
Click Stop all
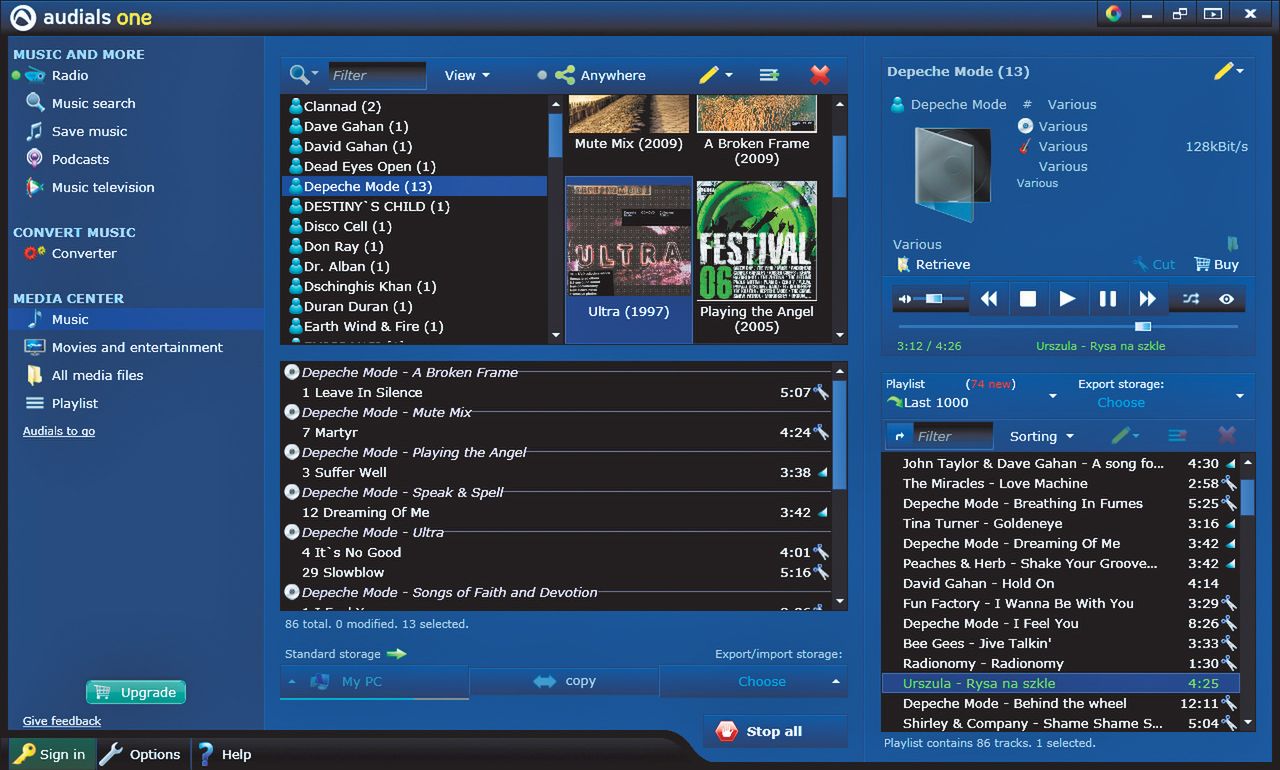(x=775, y=731)
